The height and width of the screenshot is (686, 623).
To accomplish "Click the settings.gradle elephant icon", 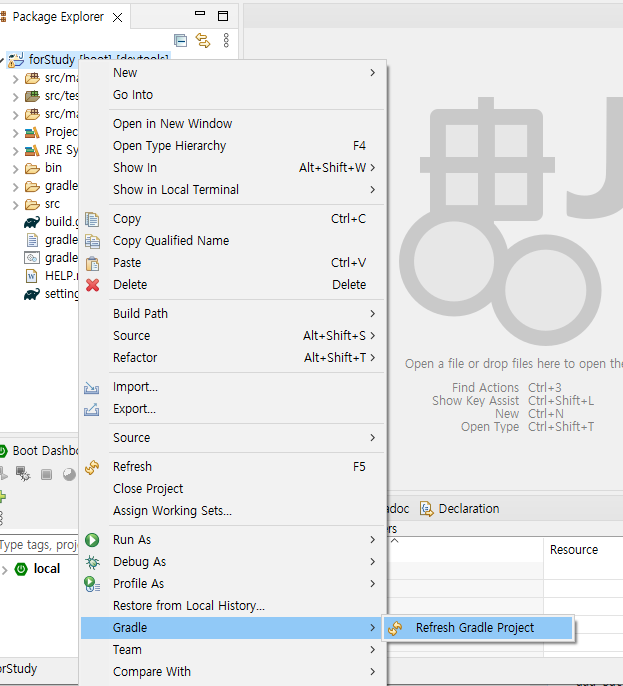I will pos(32,294).
